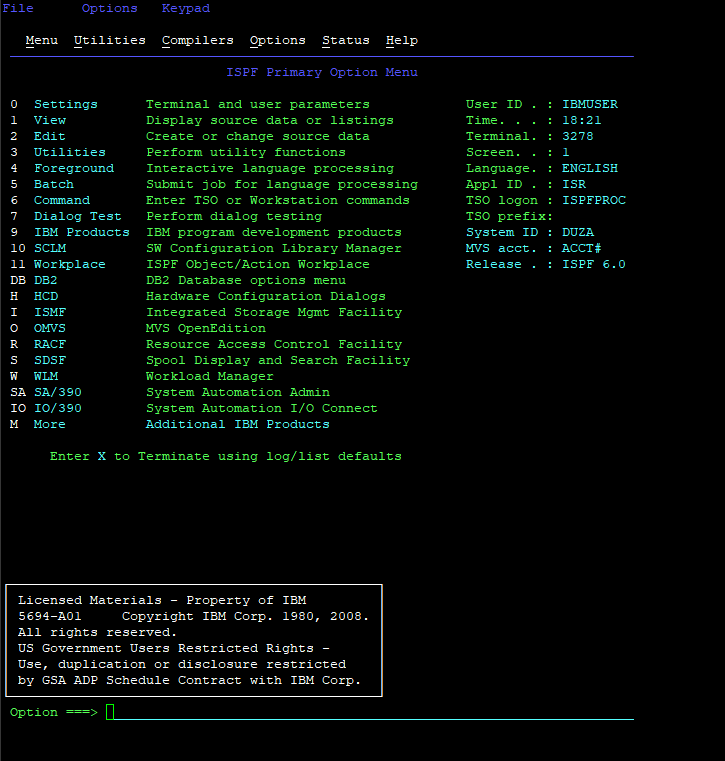The height and width of the screenshot is (761, 725).
Task: Select option 10 SCLM
Action: coord(49,248)
